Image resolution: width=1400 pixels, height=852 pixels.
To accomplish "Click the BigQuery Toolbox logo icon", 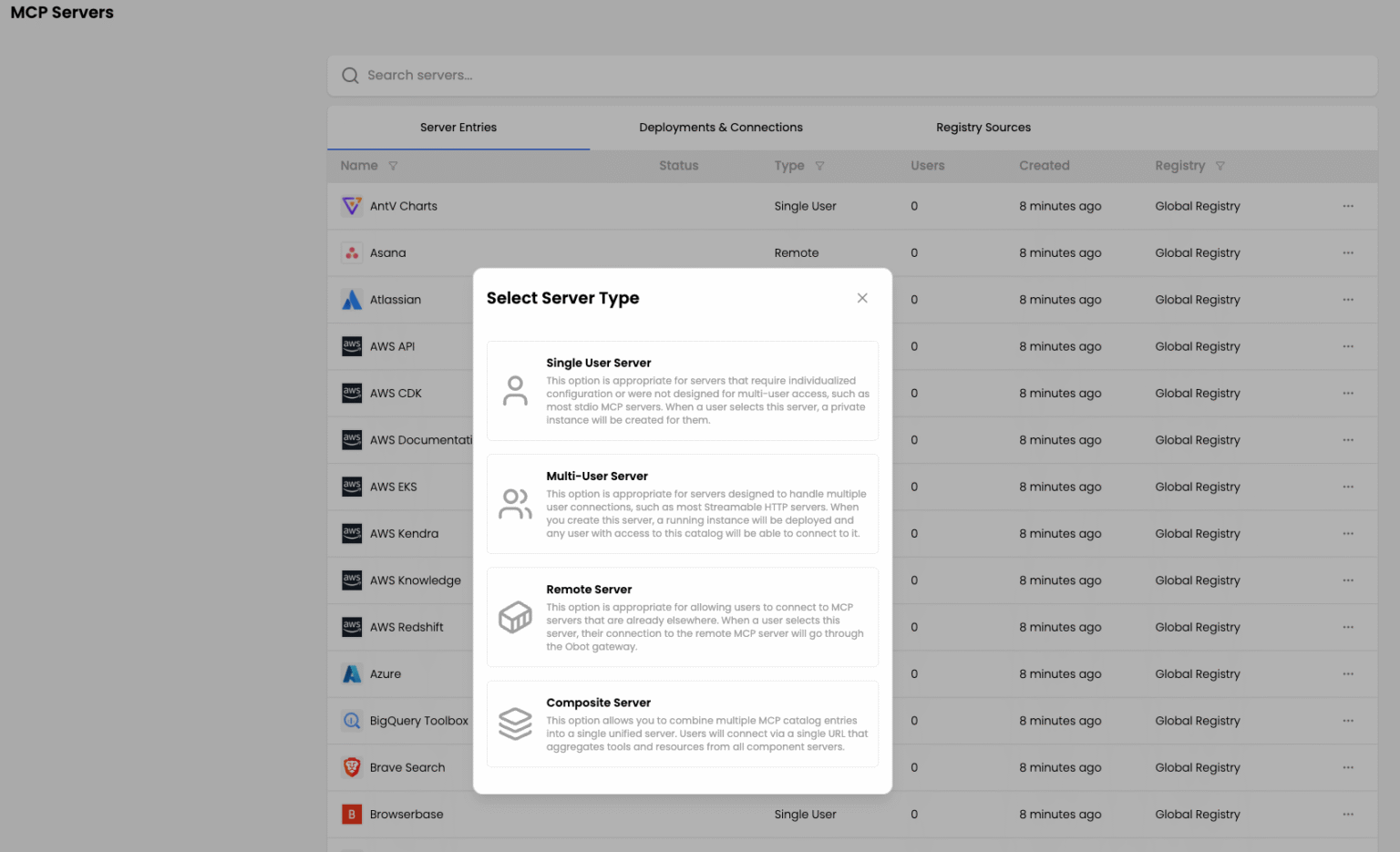I will tap(352, 721).
